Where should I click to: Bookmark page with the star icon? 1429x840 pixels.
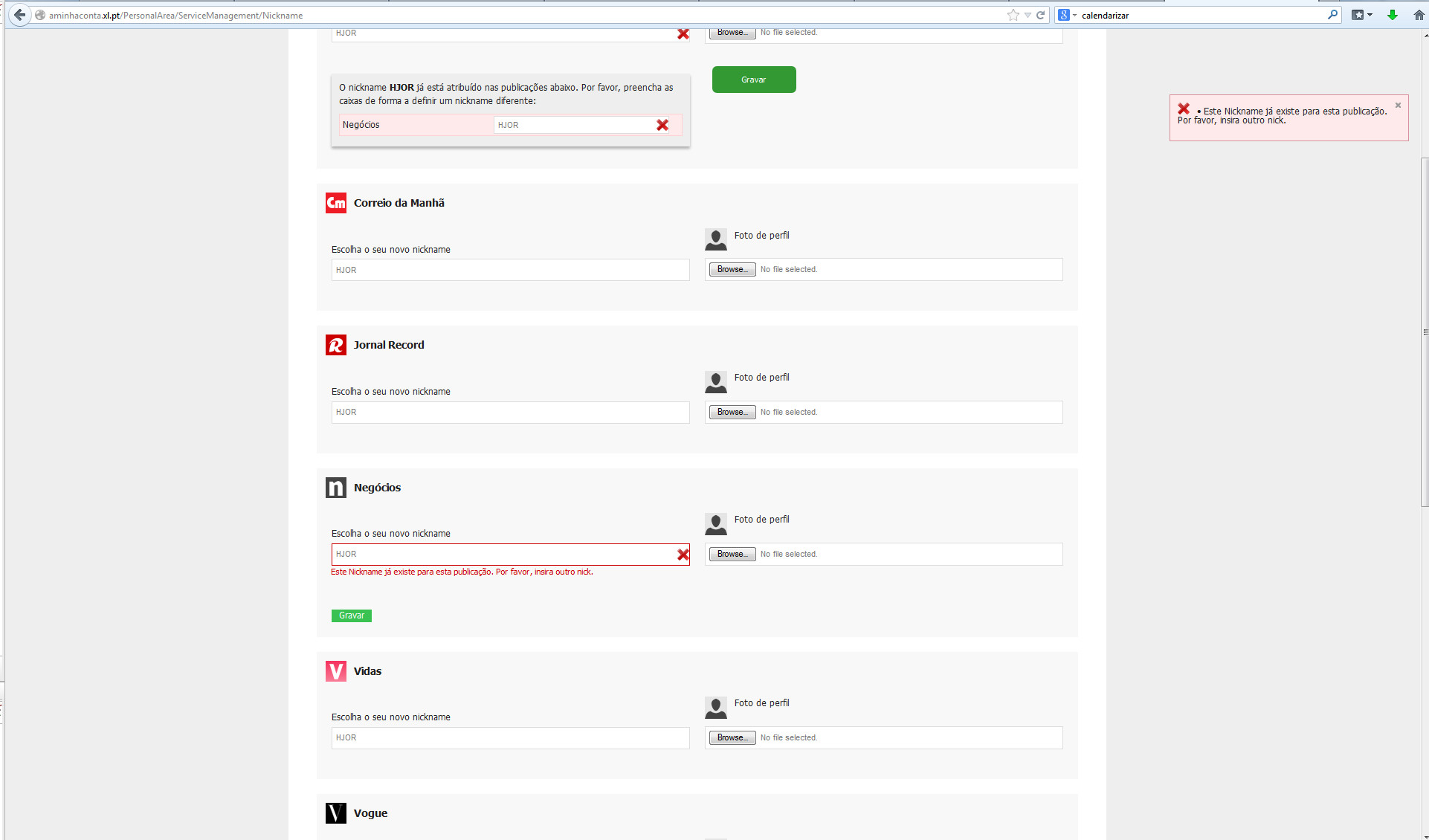click(x=1013, y=15)
